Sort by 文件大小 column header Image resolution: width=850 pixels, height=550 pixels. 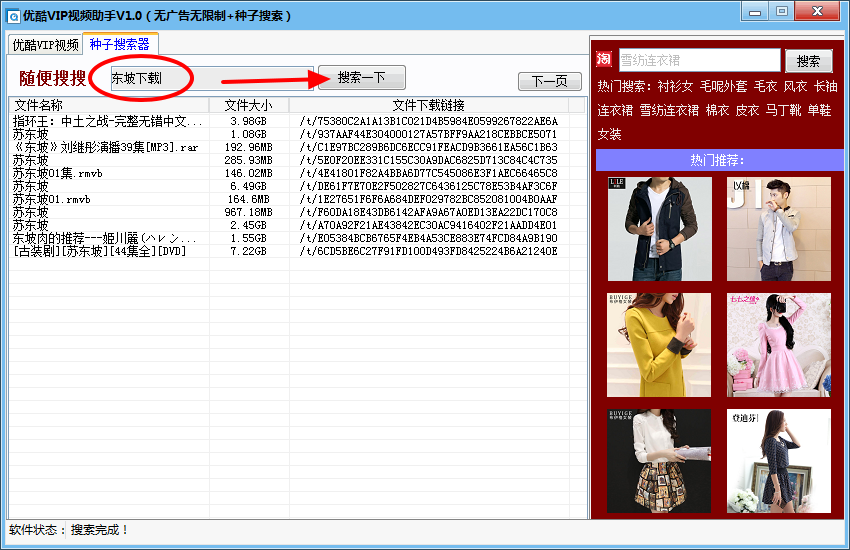pyautogui.click(x=249, y=105)
